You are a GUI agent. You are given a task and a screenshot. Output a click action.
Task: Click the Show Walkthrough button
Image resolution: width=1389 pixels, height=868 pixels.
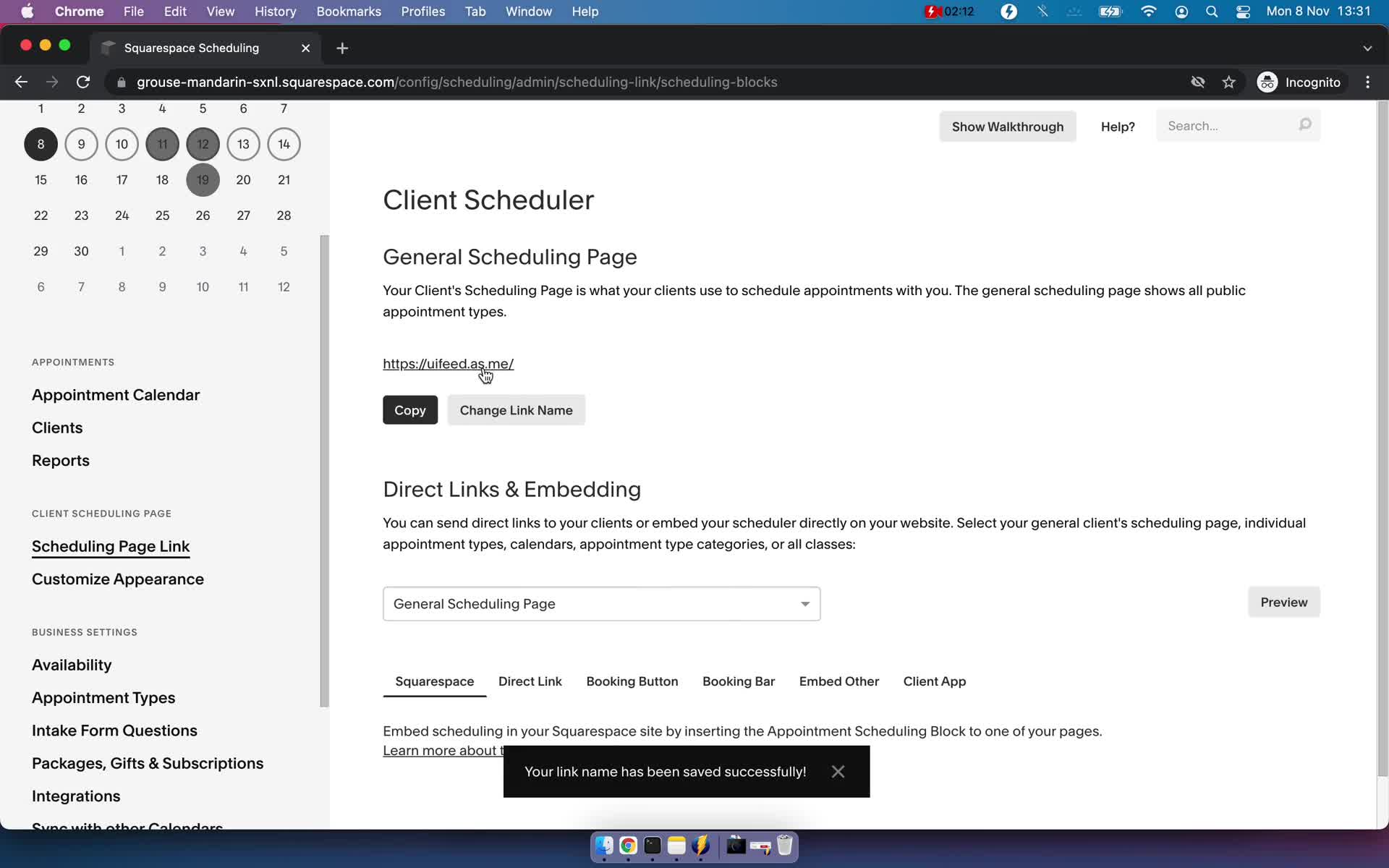(x=1007, y=127)
